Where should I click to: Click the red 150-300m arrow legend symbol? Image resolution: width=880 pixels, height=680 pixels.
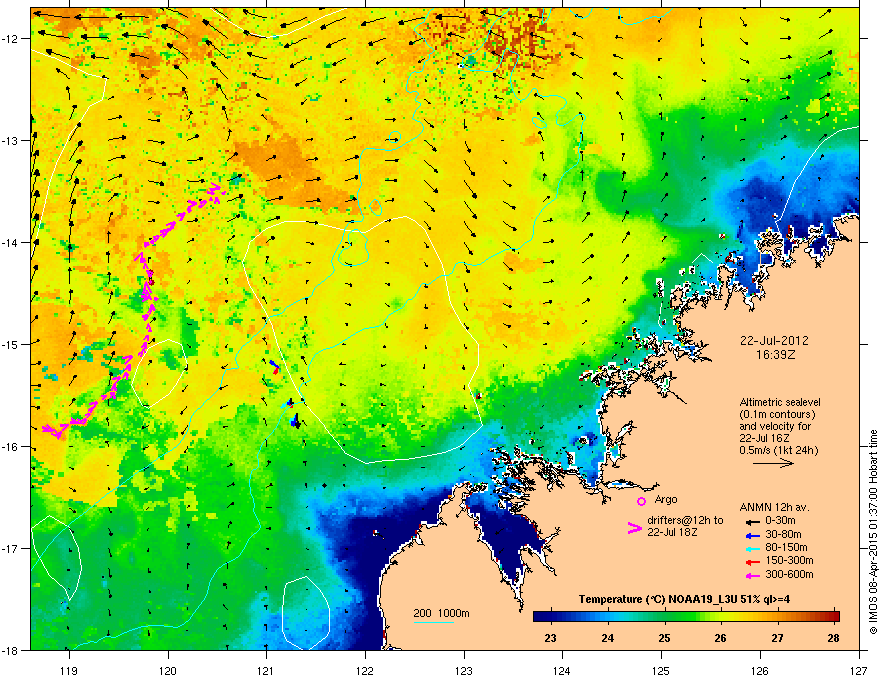pos(752,561)
